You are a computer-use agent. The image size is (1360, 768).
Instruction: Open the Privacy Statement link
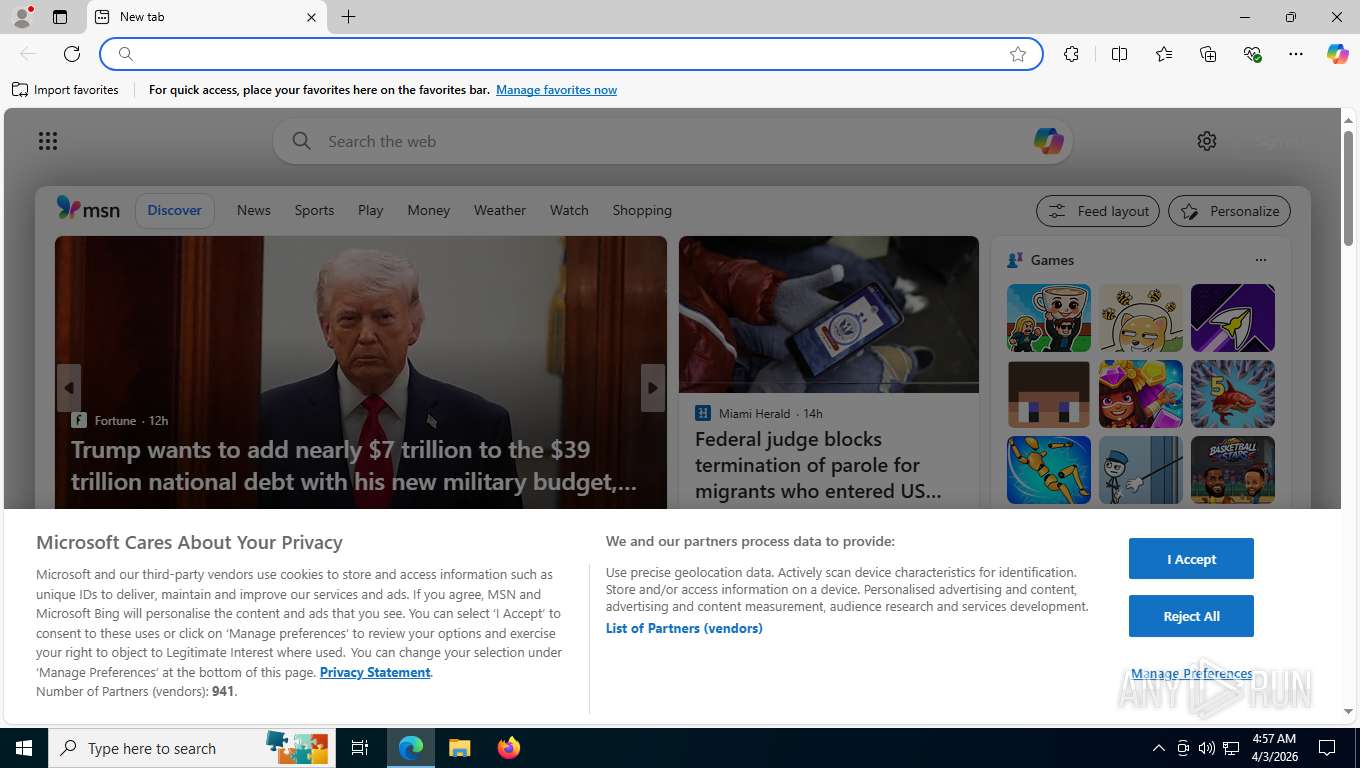375,672
